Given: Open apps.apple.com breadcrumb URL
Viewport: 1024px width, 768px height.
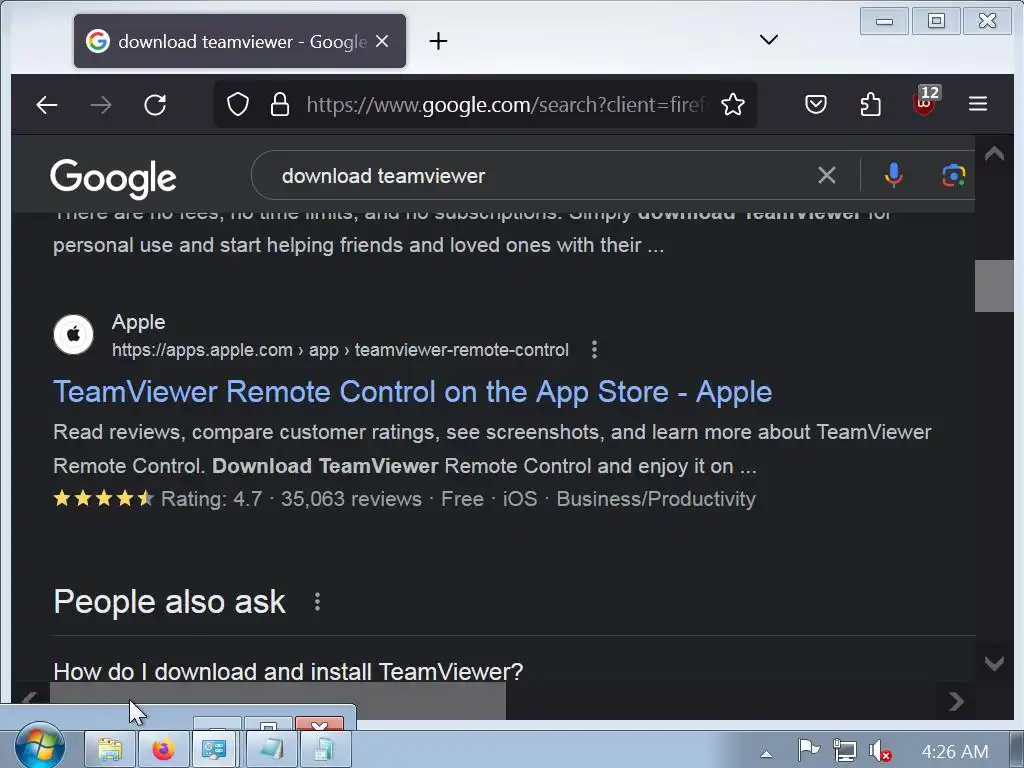Looking at the screenshot, I should click(340, 350).
